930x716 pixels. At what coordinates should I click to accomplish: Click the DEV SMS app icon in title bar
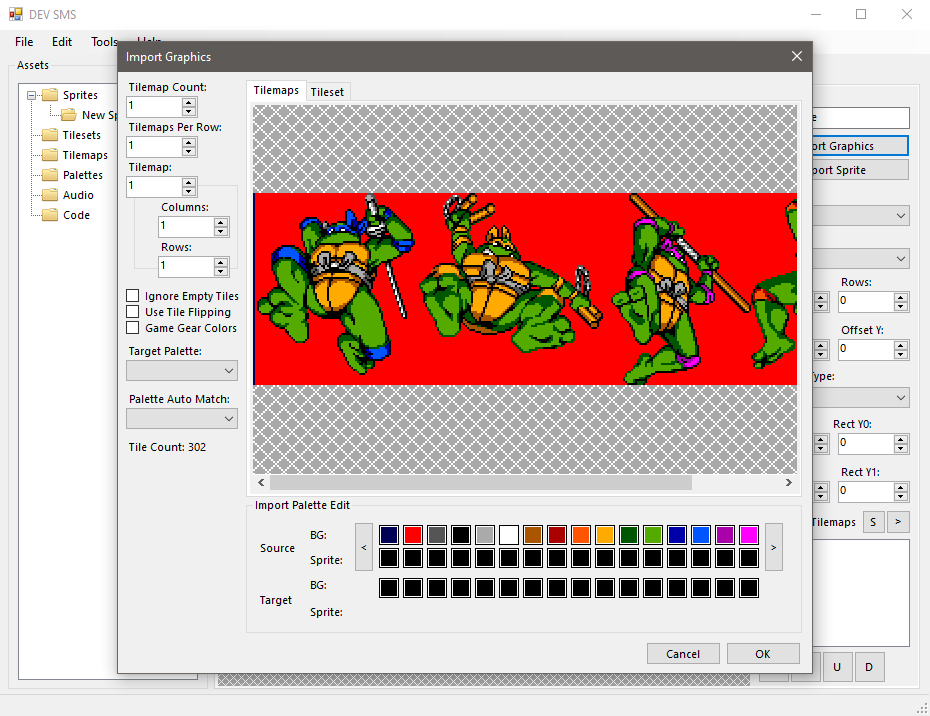click(x=15, y=14)
